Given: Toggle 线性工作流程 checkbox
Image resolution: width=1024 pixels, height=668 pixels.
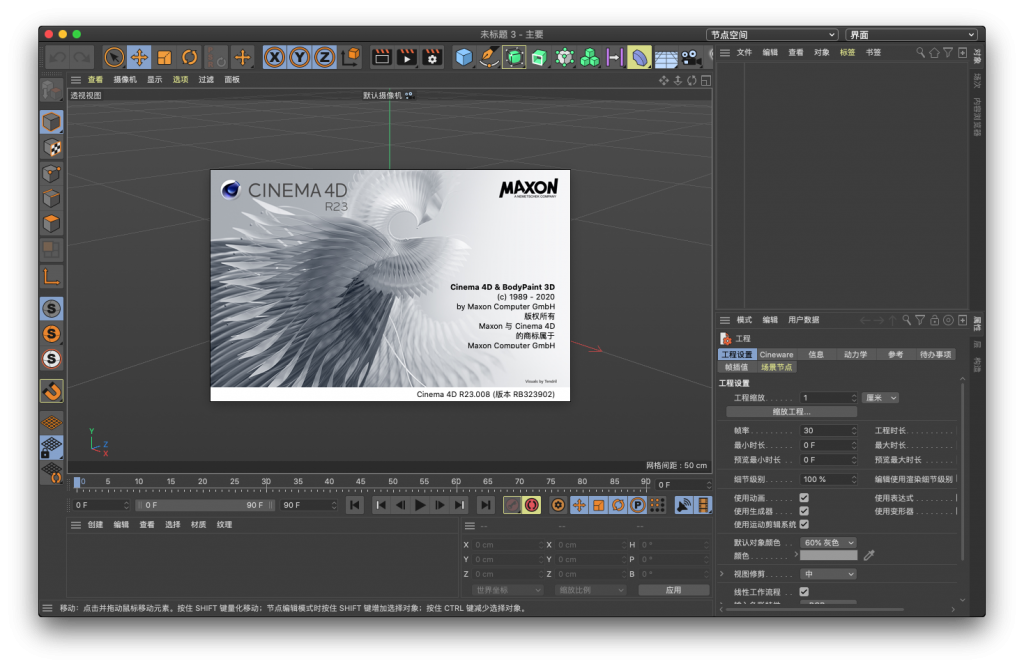Looking at the screenshot, I should point(804,592).
